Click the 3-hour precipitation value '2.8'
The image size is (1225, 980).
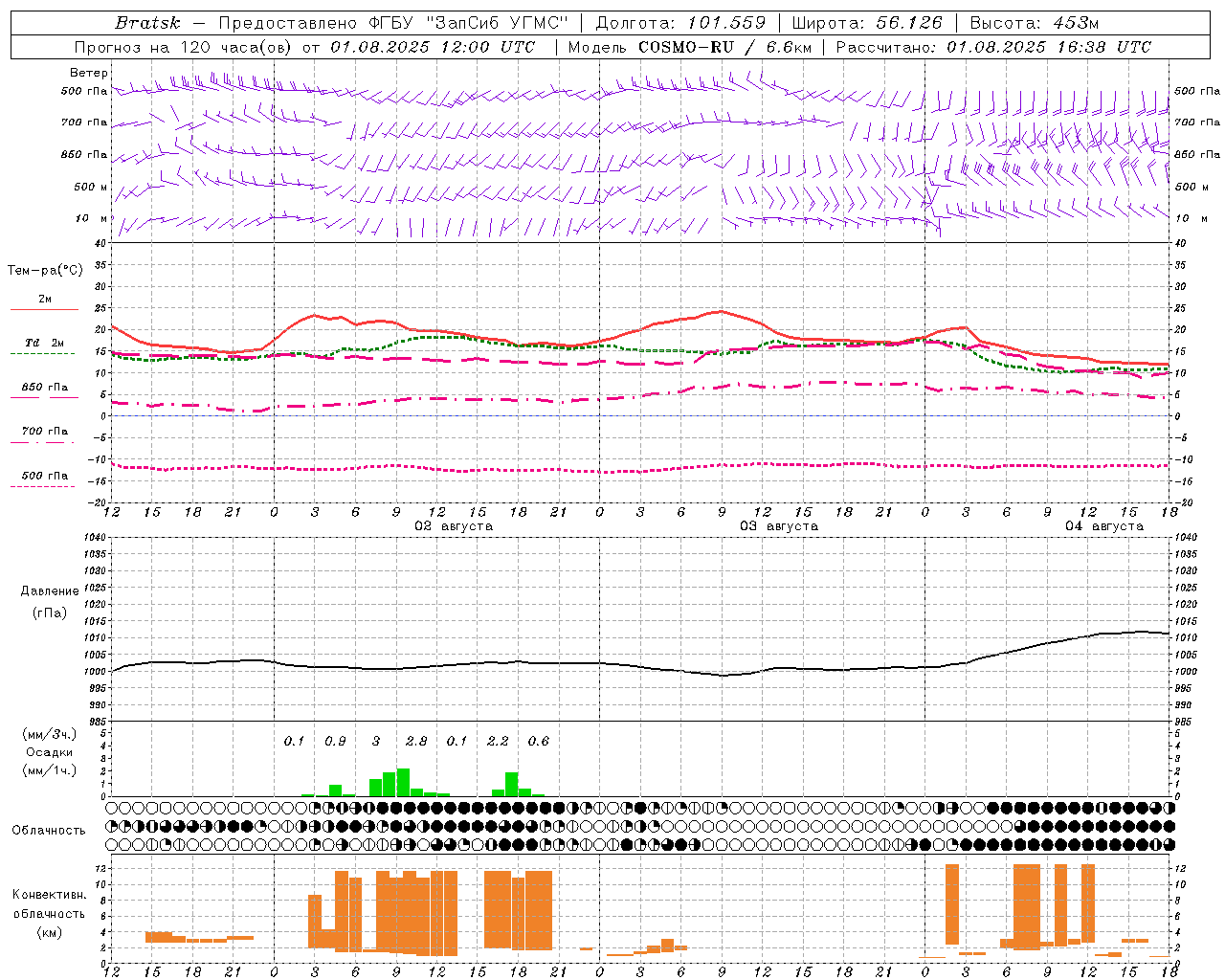[416, 742]
